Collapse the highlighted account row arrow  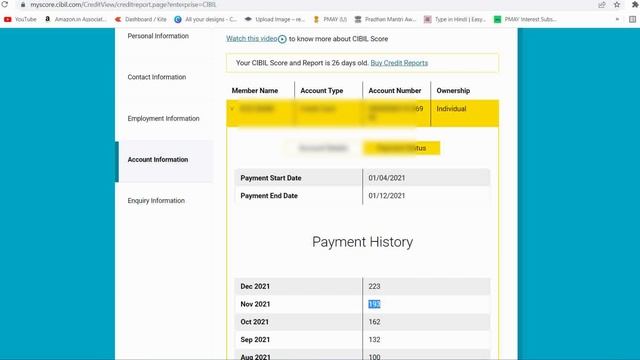pyautogui.click(x=232, y=109)
